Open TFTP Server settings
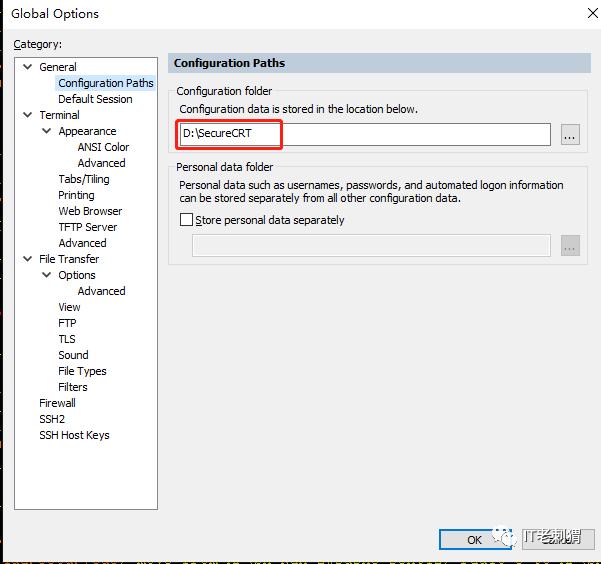Screen dimensions: 601x564 [87, 227]
